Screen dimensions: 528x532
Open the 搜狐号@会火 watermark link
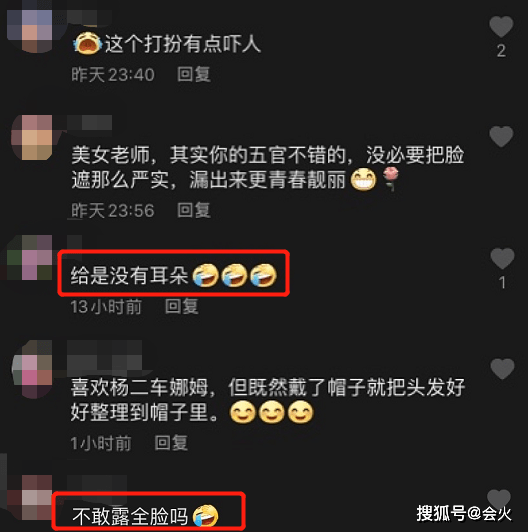pyautogui.click(x=464, y=513)
